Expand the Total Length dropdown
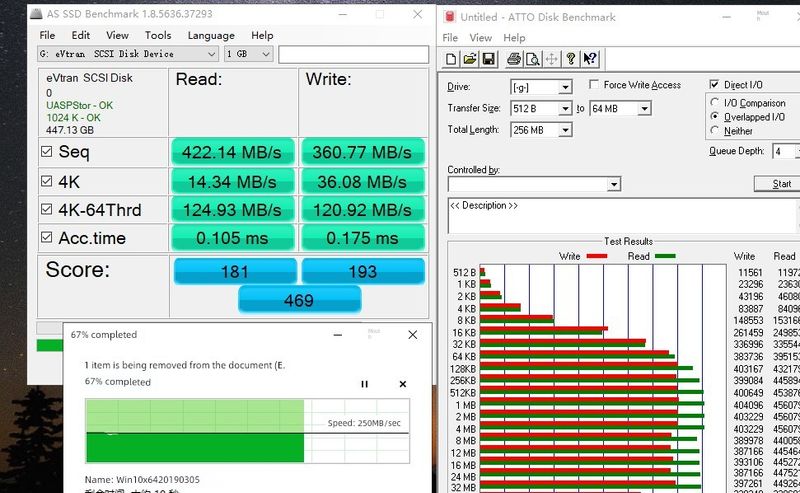 [565, 130]
